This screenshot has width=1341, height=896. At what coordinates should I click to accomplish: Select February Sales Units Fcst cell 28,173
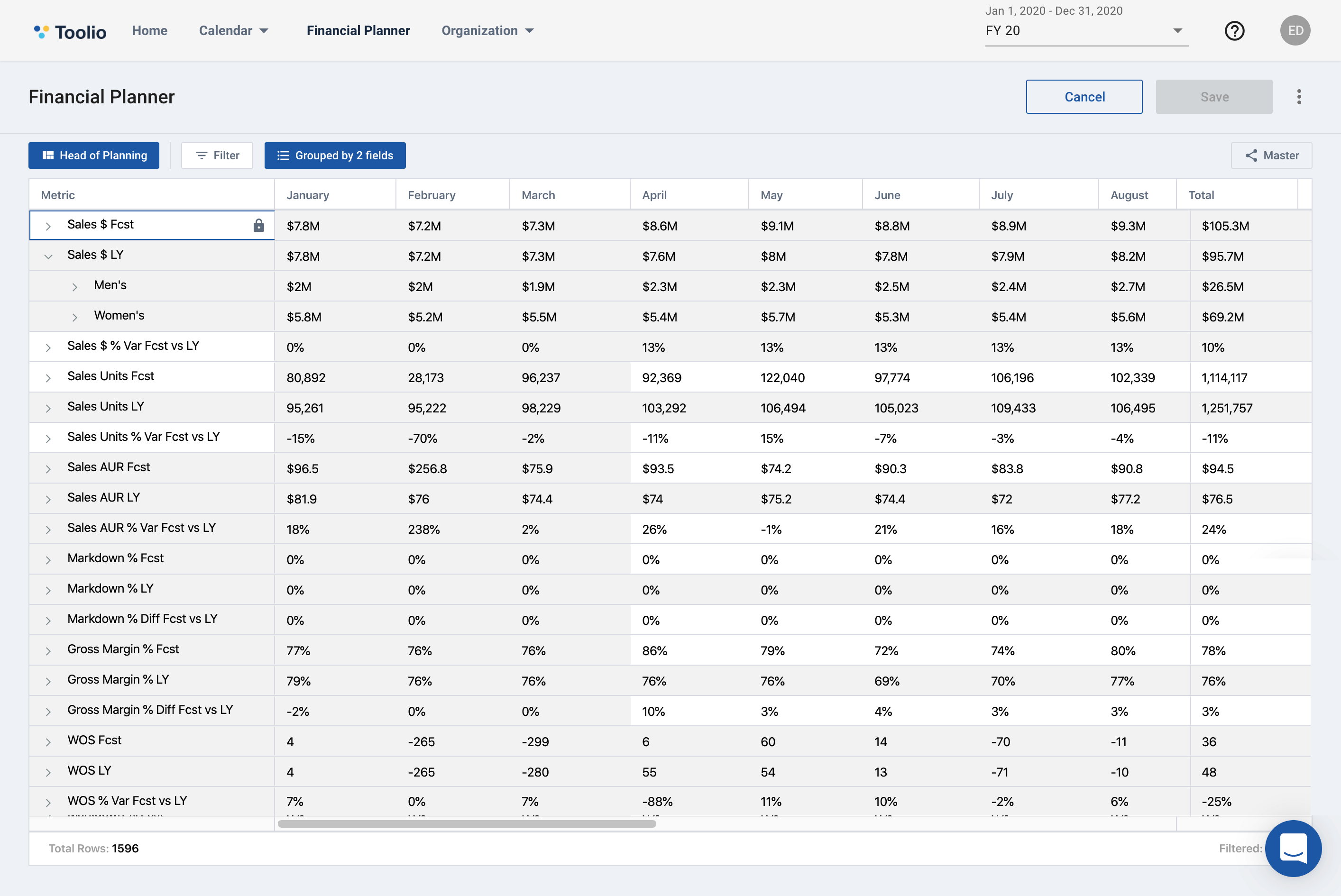[453, 377]
